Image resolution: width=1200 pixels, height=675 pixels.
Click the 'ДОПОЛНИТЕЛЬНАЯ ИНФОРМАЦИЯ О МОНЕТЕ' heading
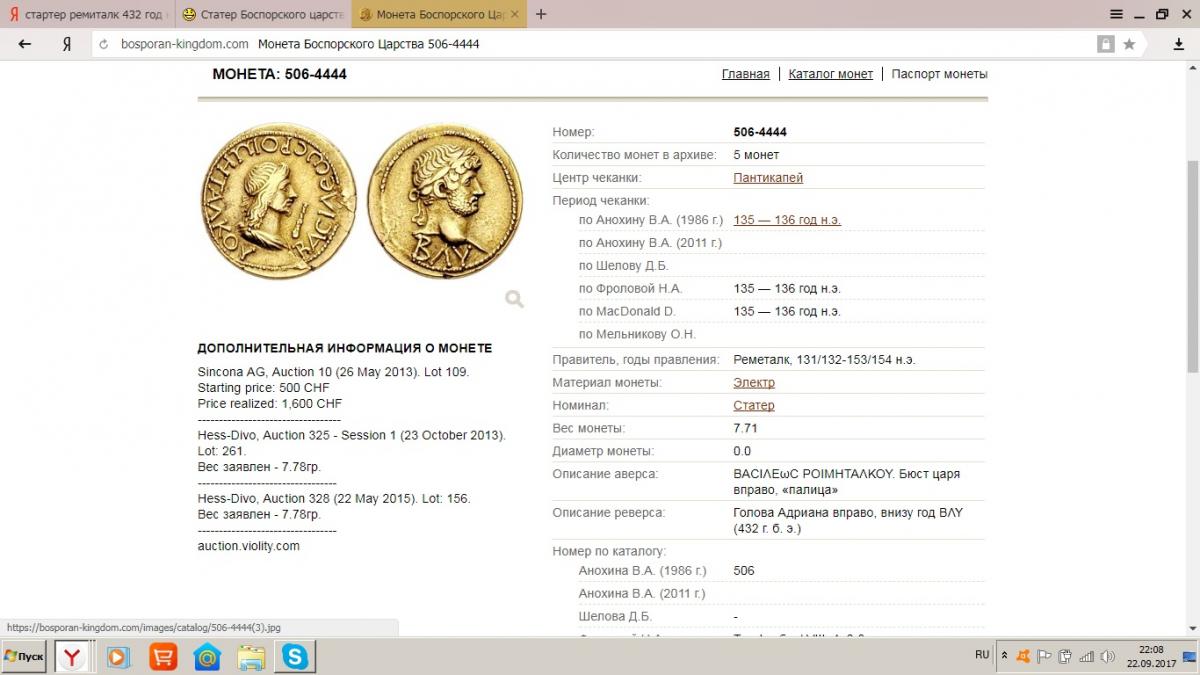345,348
